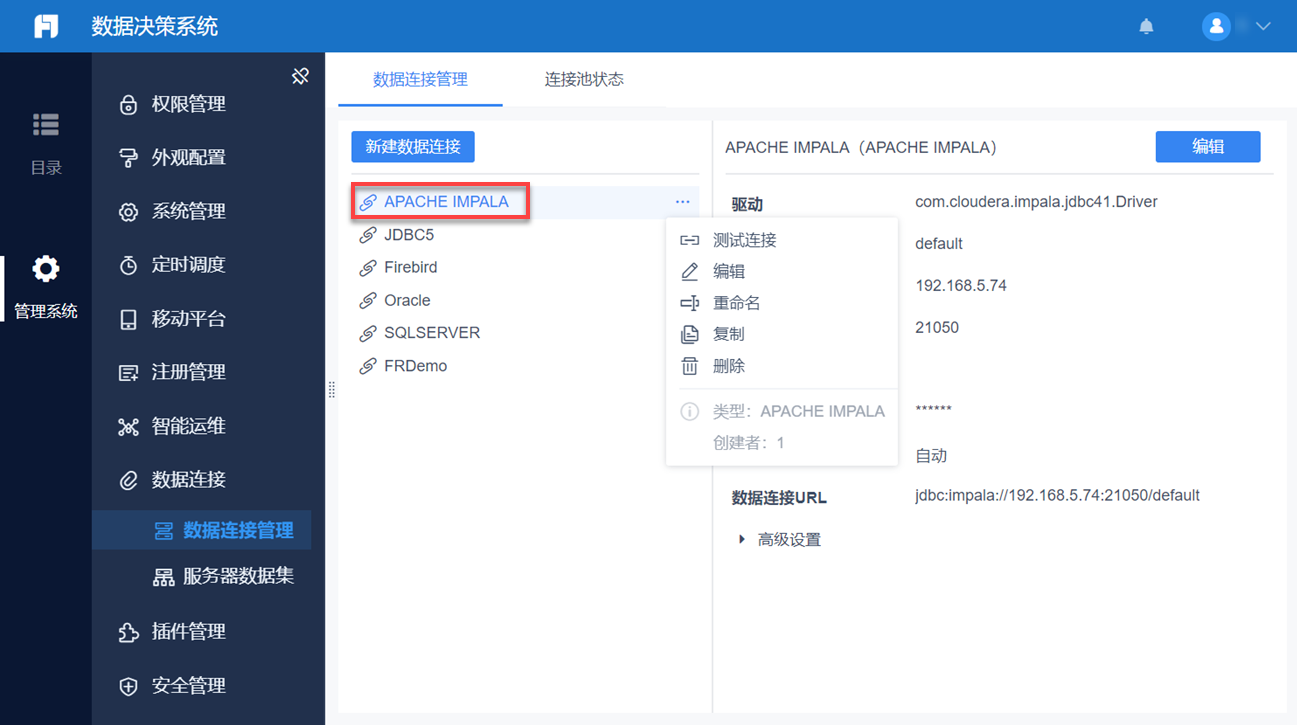Open 安全管理 in the sidebar
This screenshot has width=1297, height=725.
click(x=188, y=686)
